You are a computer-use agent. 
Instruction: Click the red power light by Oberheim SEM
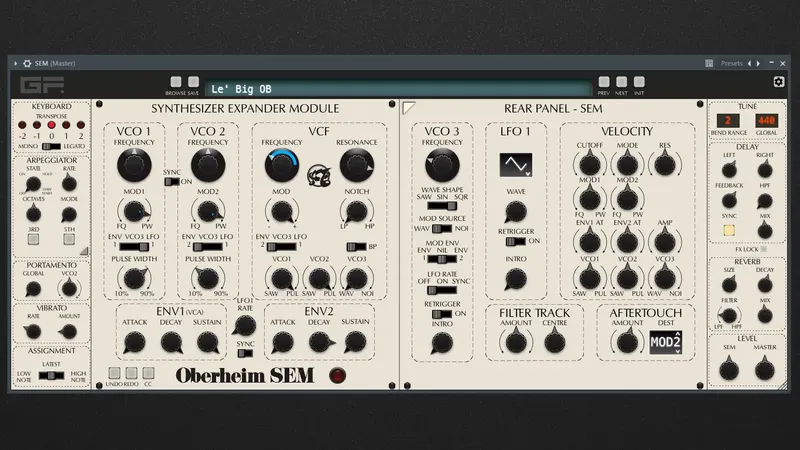coord(337,376)
